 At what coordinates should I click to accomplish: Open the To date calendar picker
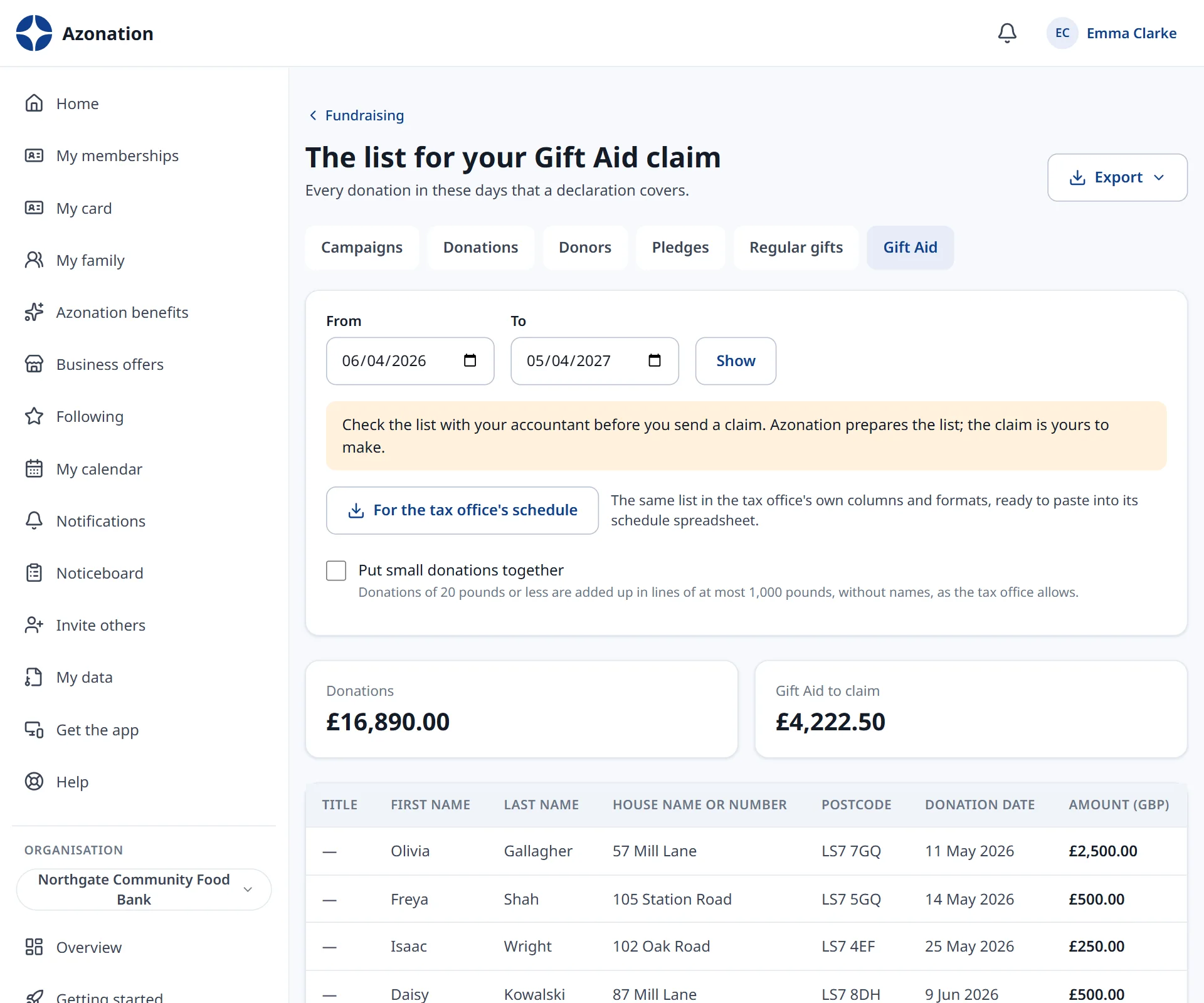(x=654, y=360)
